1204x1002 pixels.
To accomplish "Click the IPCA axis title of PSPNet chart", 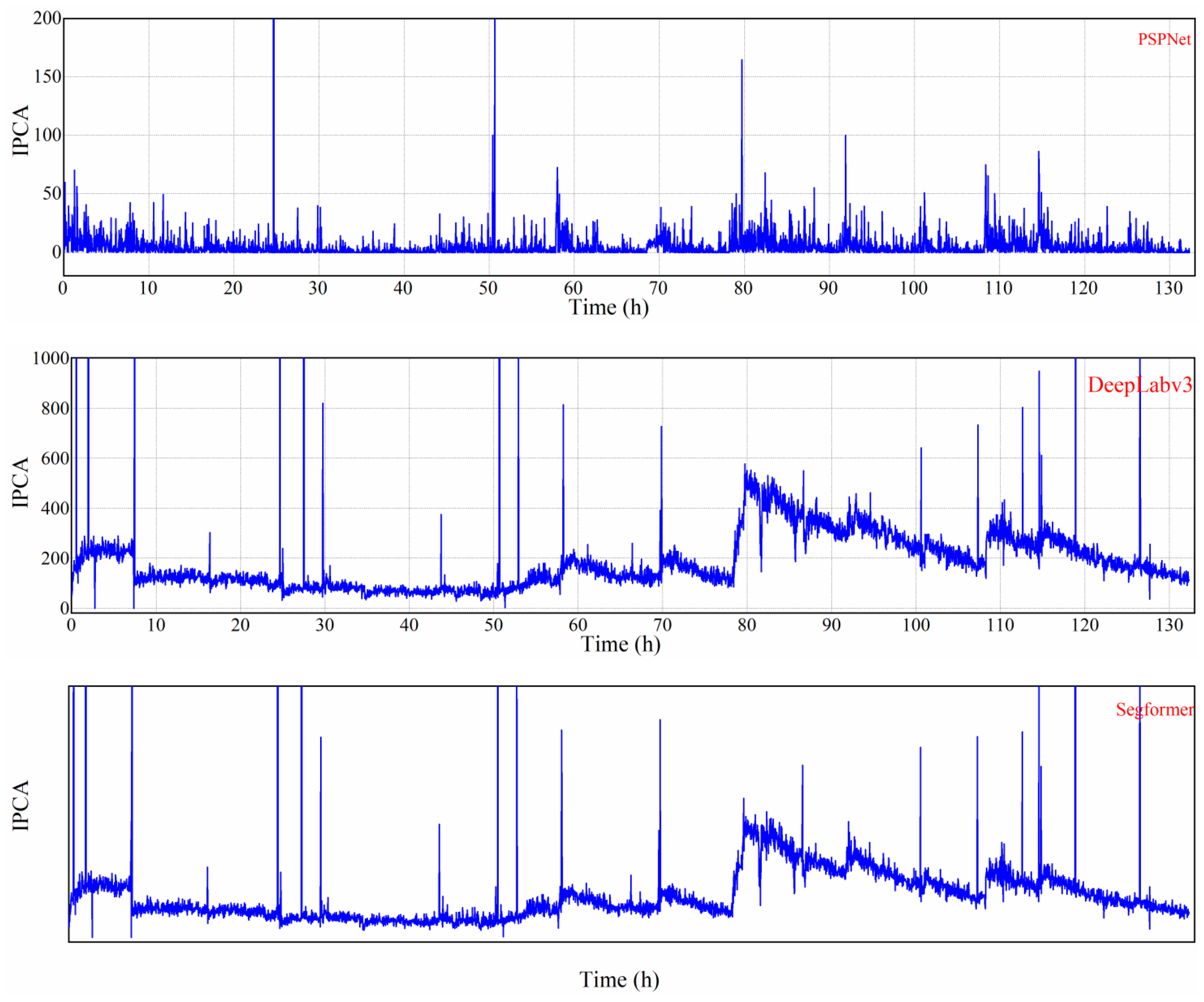I will click(x=21, y=130).
